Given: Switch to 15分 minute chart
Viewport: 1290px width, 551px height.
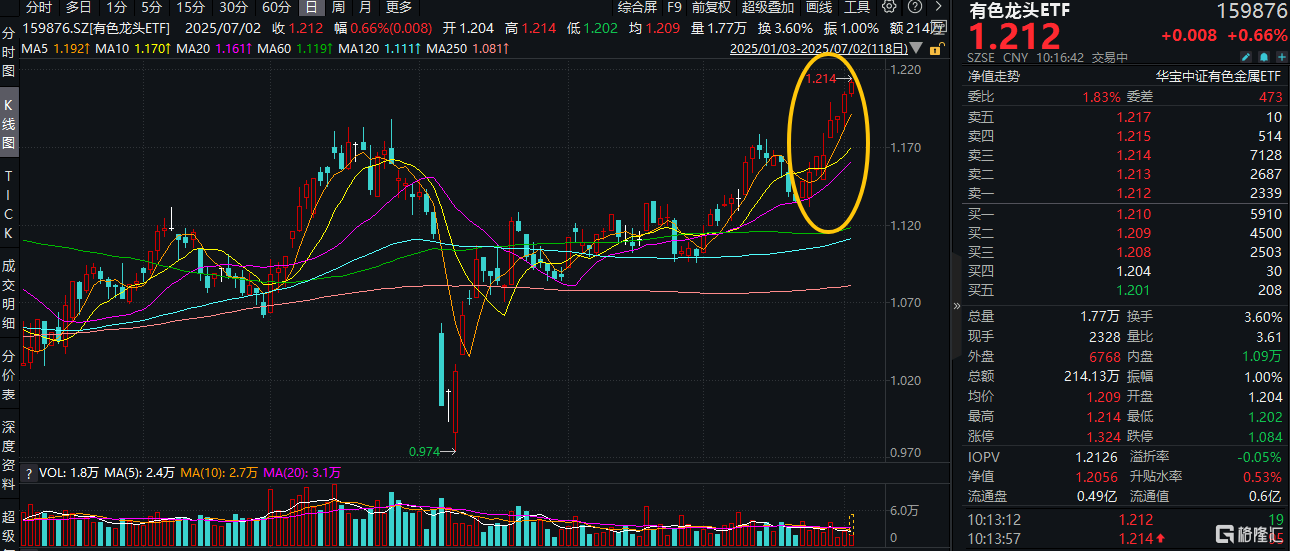Looking at the screenshot, I should pos(191,7).
